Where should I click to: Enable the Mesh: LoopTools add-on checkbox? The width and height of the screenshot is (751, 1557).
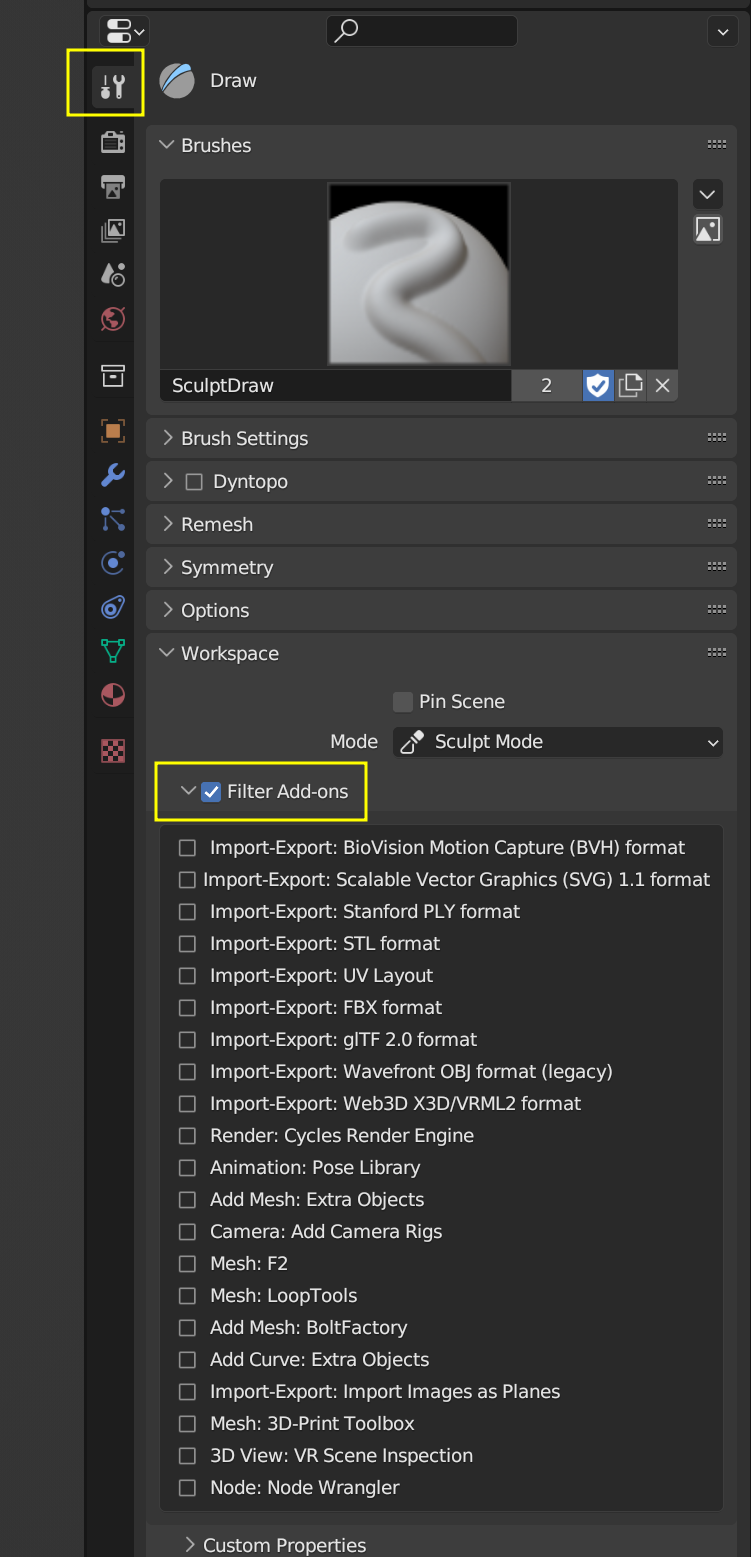187,1296
